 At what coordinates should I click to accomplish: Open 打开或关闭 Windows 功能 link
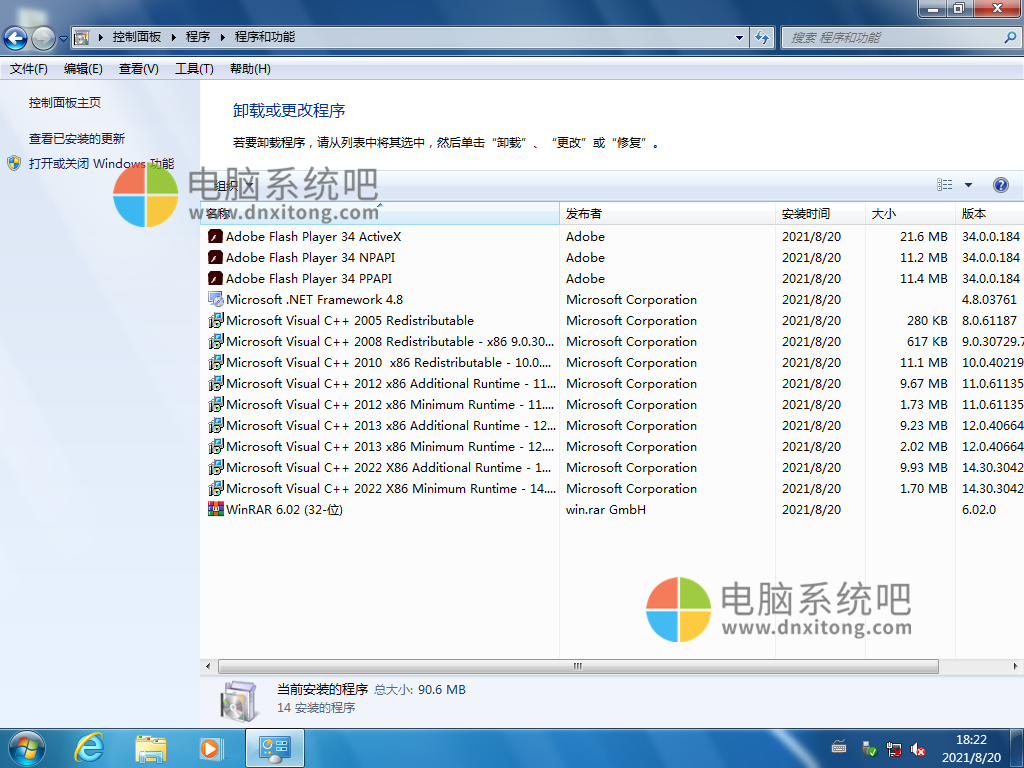(x=100, y=164)
